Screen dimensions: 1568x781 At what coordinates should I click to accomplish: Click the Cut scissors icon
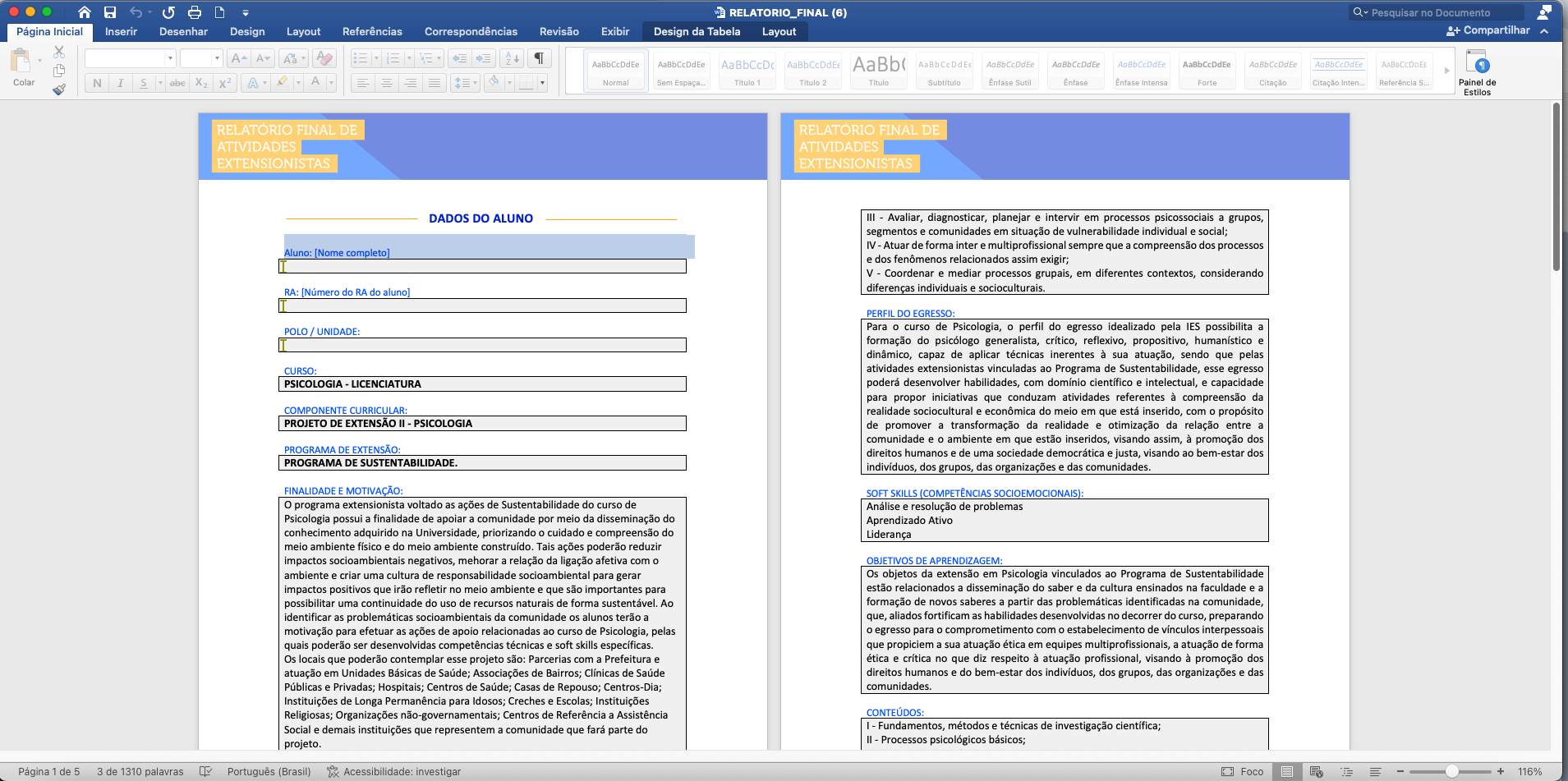point(59,52)
